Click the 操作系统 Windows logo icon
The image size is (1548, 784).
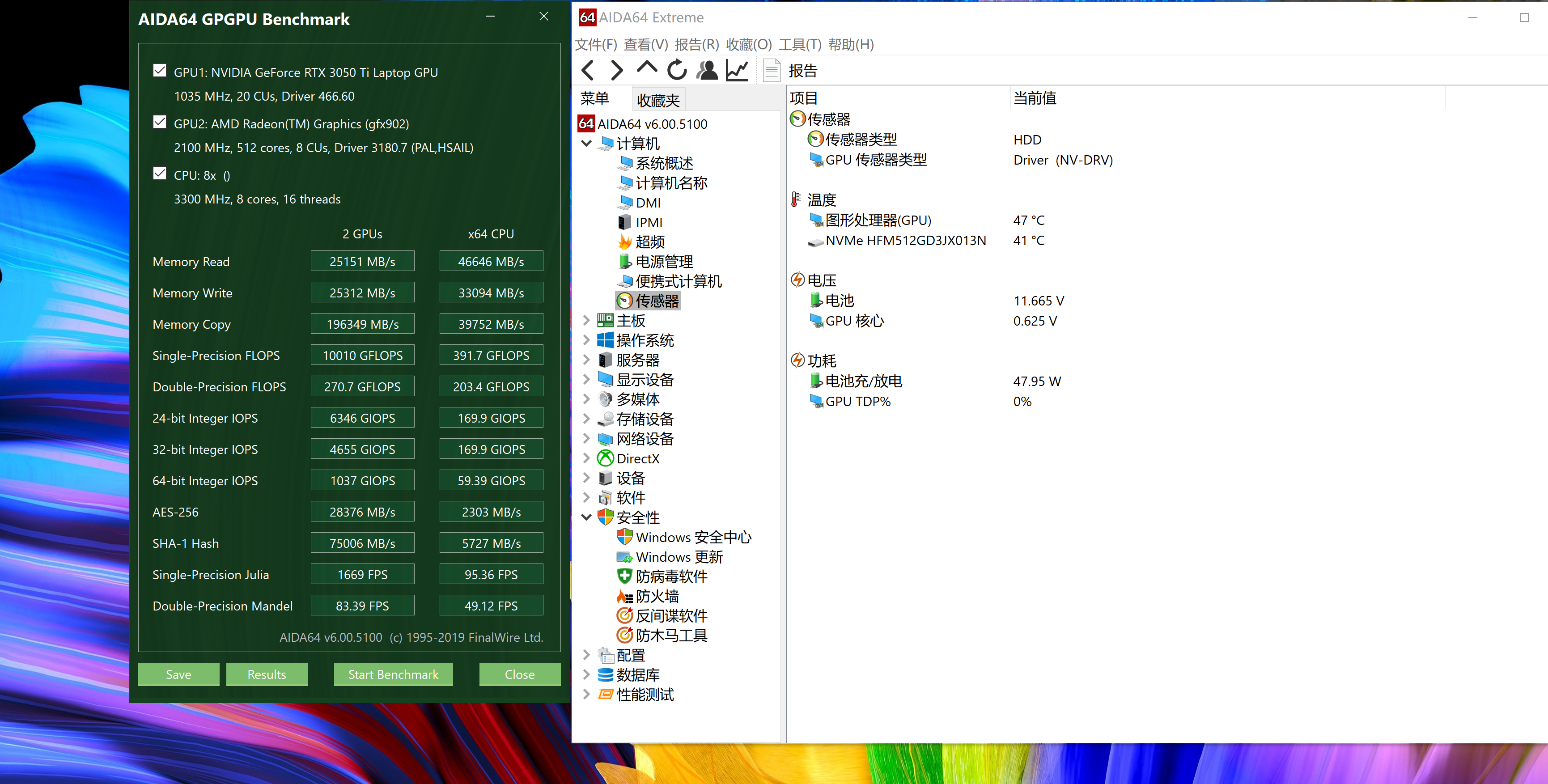click(605, 341)
